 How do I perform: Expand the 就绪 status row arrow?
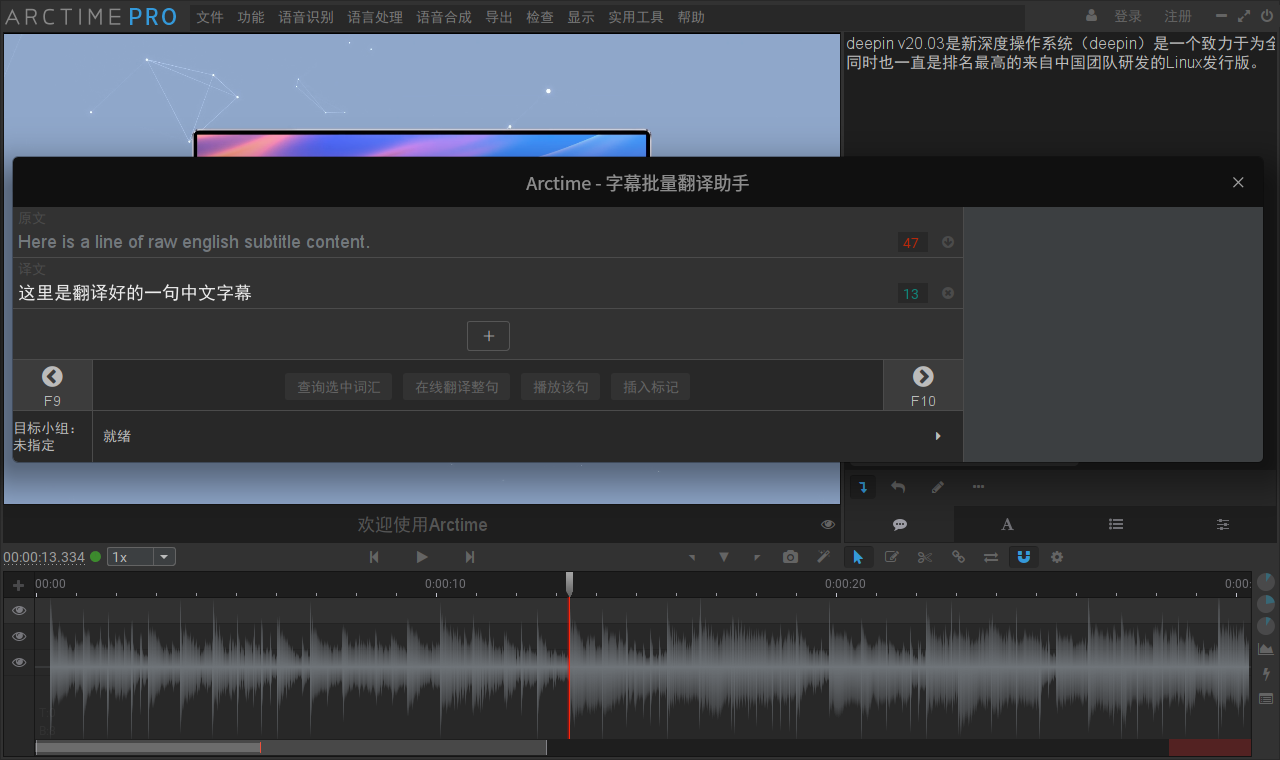[938, 436]
